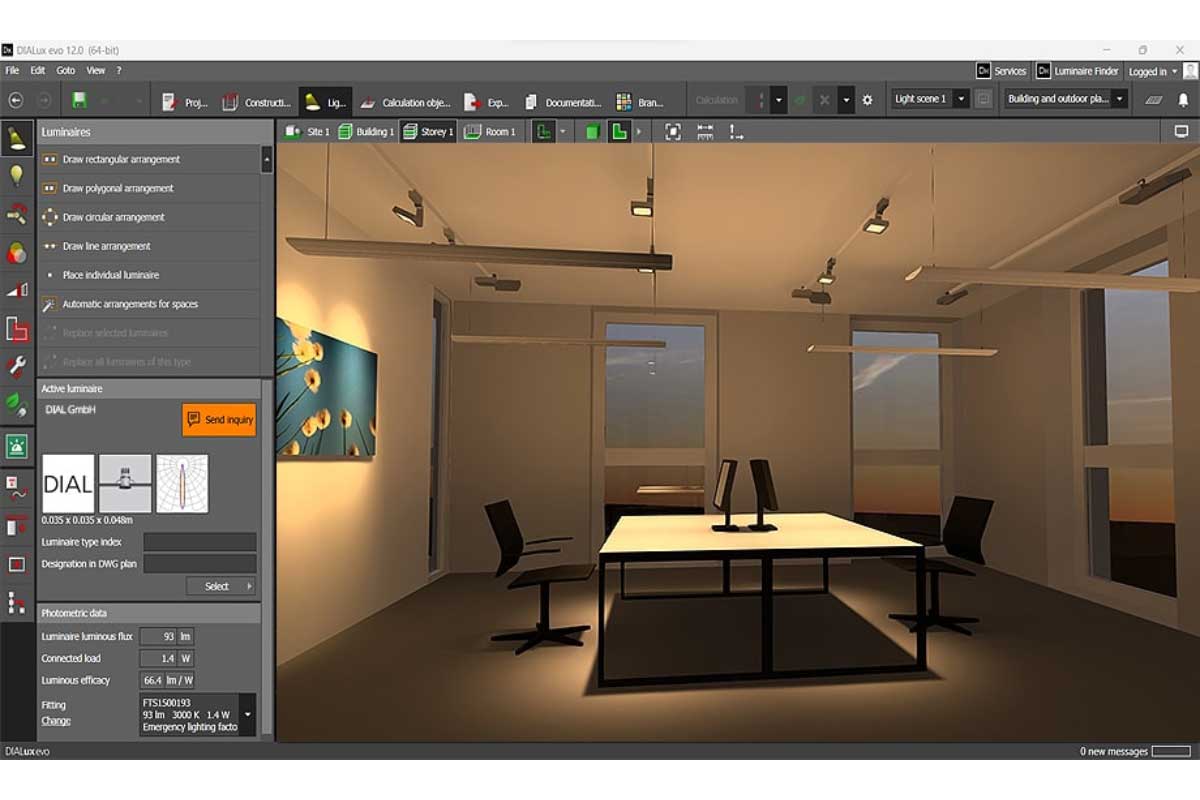Select the lamps bulb tool in sidebar
Screen dimensions: 1200x800
click(x=16, y=177)
